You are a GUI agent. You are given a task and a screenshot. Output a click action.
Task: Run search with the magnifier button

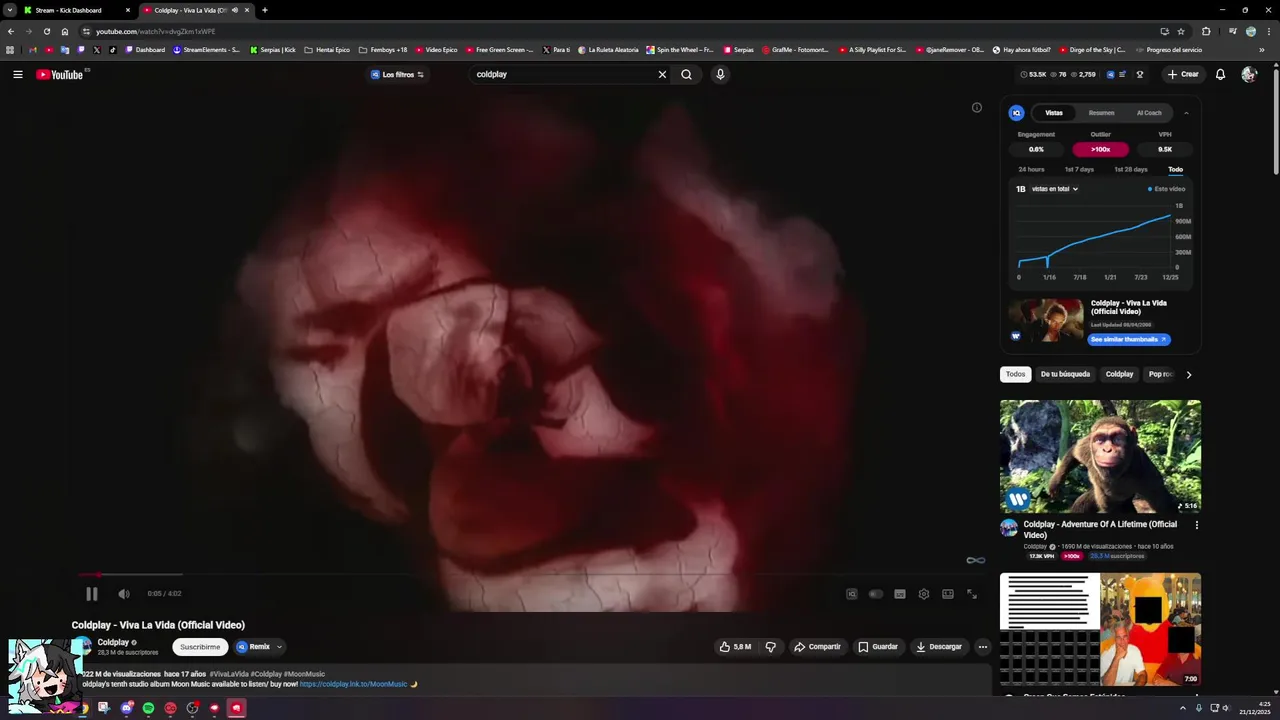(x=686, y=74)
